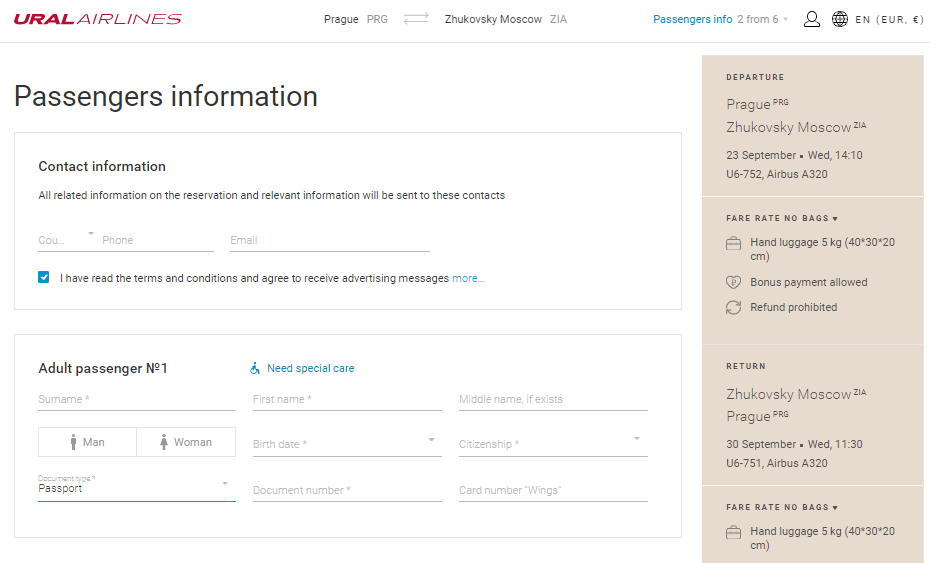The height and width of the screenshot is (563, 930).
Task: Select Woman as passenger gender
Action: 186,442
